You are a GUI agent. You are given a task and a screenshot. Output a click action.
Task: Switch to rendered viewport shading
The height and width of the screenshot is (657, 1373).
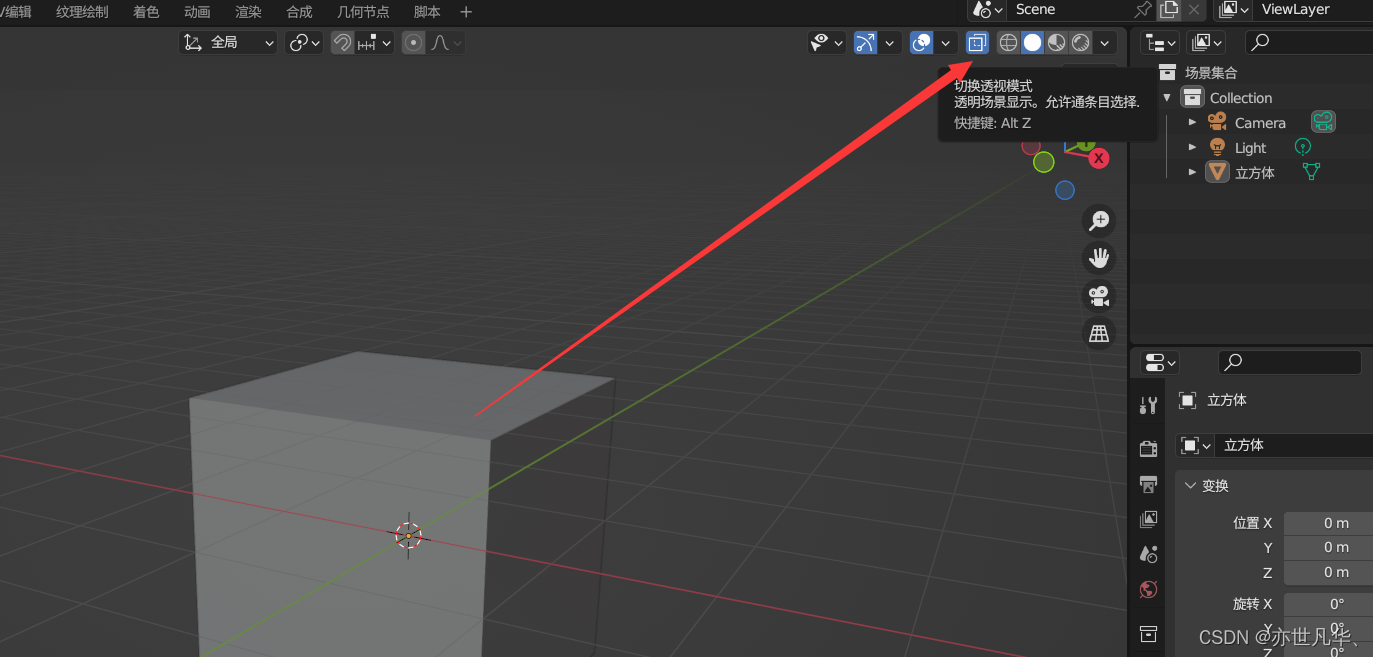(x=1081, y=43)
